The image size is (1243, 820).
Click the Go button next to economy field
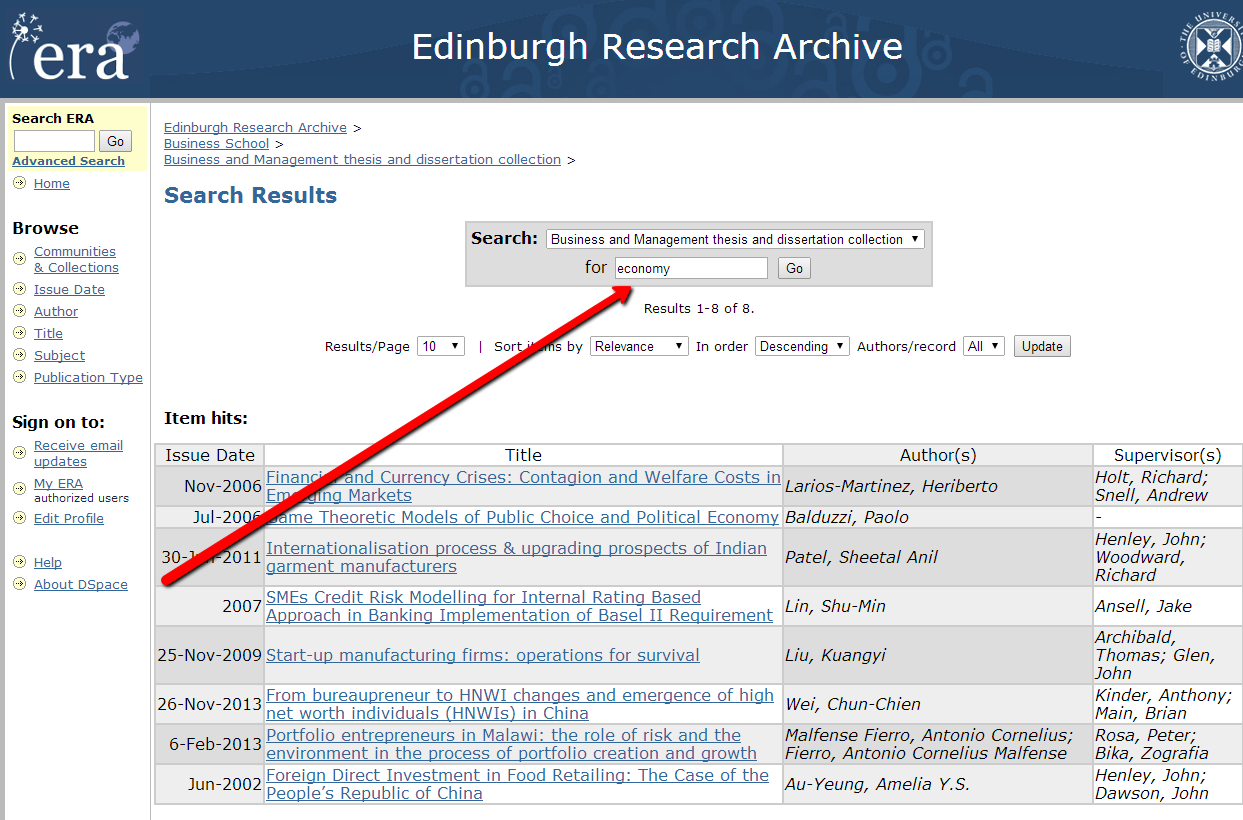coord(794,268)
